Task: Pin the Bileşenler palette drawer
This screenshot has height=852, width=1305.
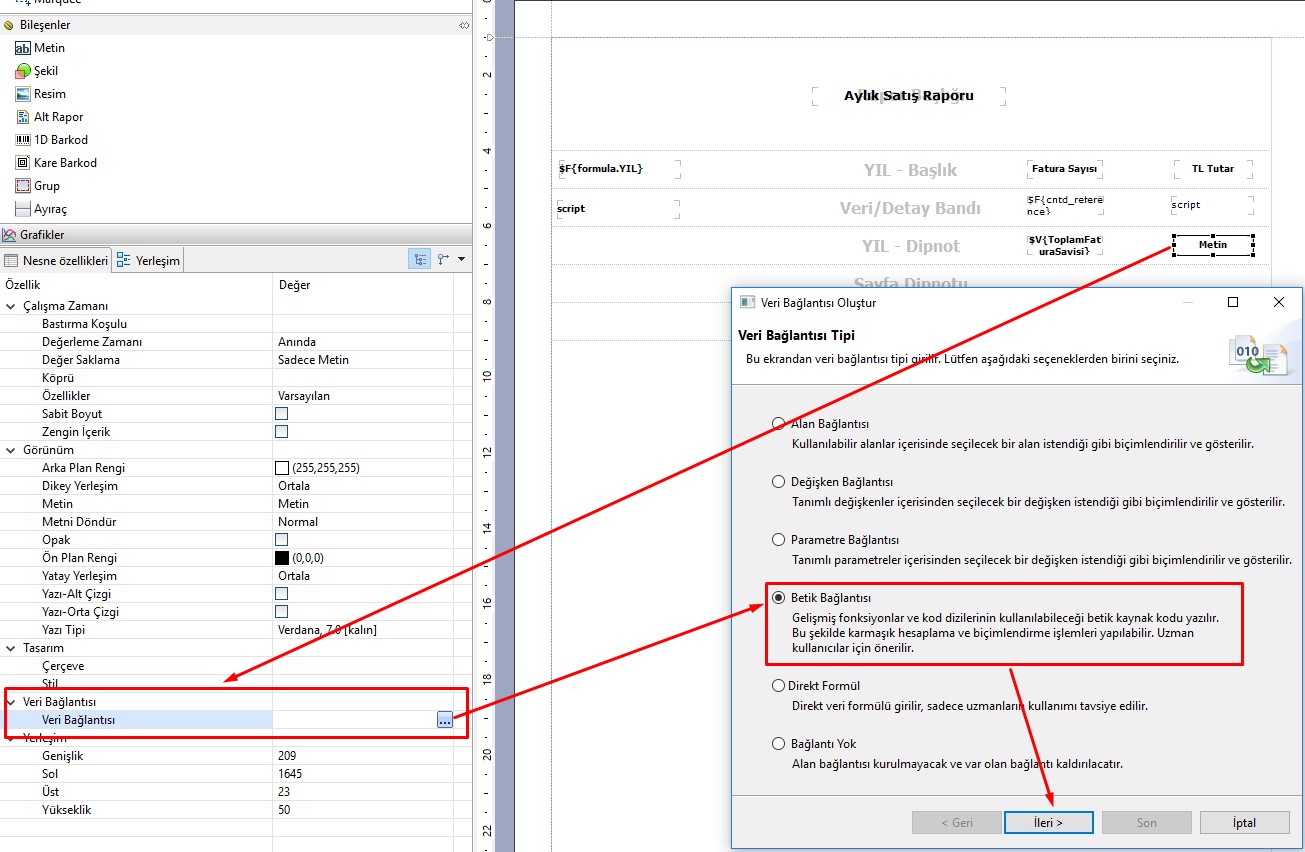Action: point(463,25)
